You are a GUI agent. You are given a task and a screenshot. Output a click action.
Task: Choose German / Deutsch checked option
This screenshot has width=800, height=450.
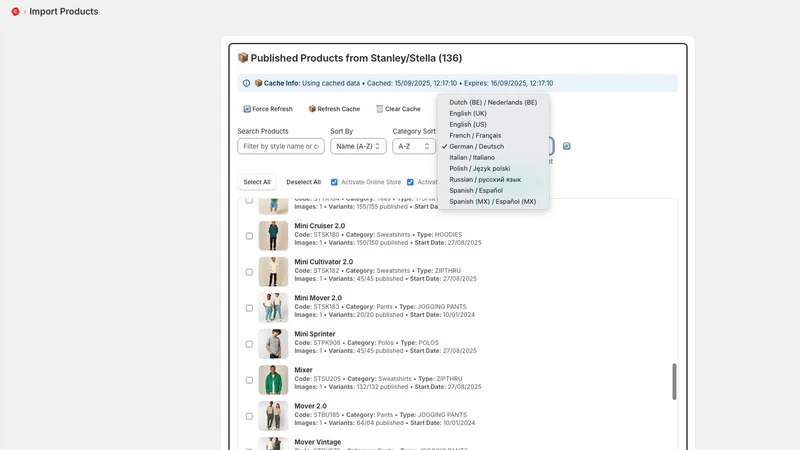493,146
